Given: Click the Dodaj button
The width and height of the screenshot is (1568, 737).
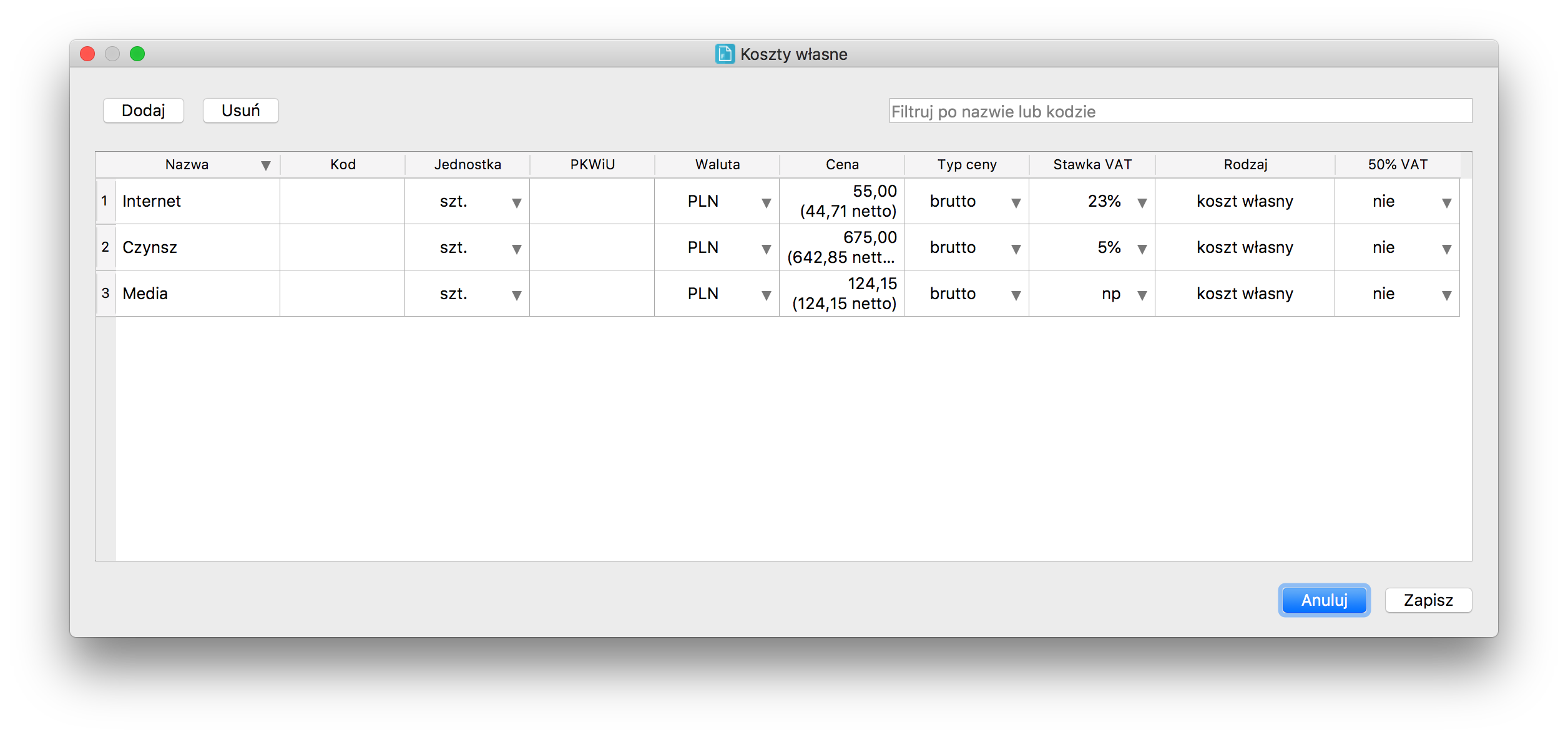Looking at the screenshot, I should (143, 111).
